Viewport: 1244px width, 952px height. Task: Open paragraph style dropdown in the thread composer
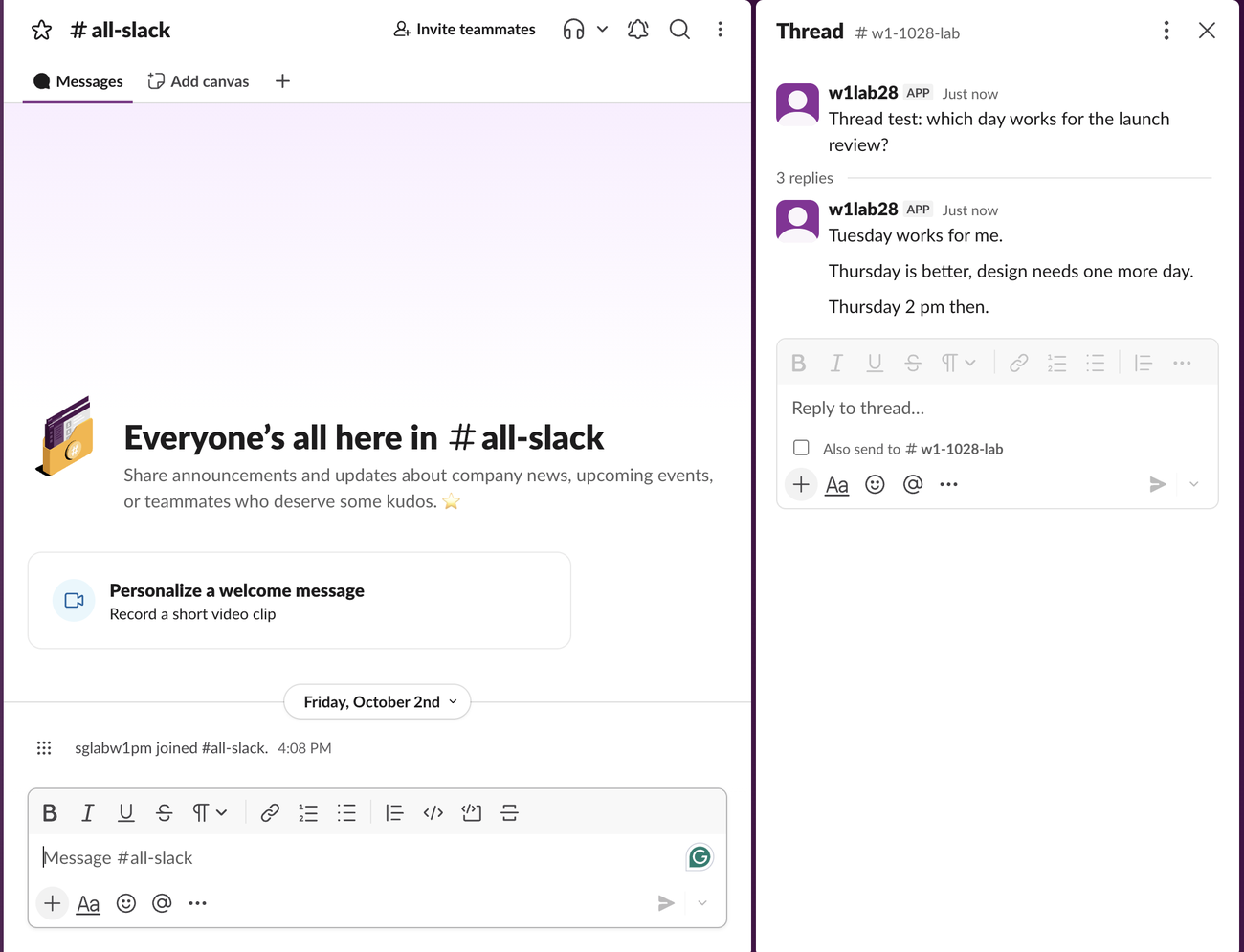[958, 363]
